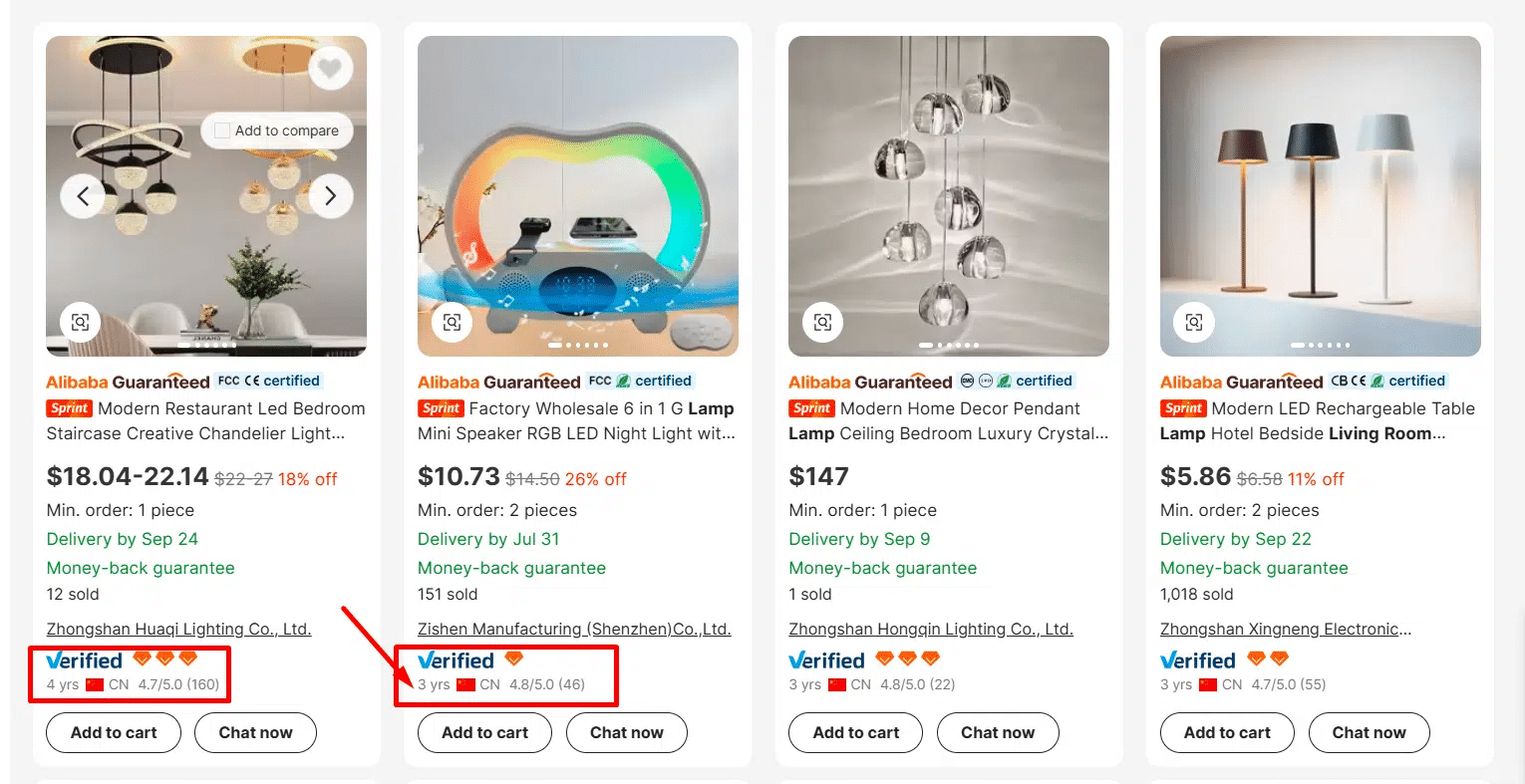Image resolution: width=1525 pixels, height=784 pixels.
Task: Show next chandelier image with right arrow
Action: click(330, 196)
